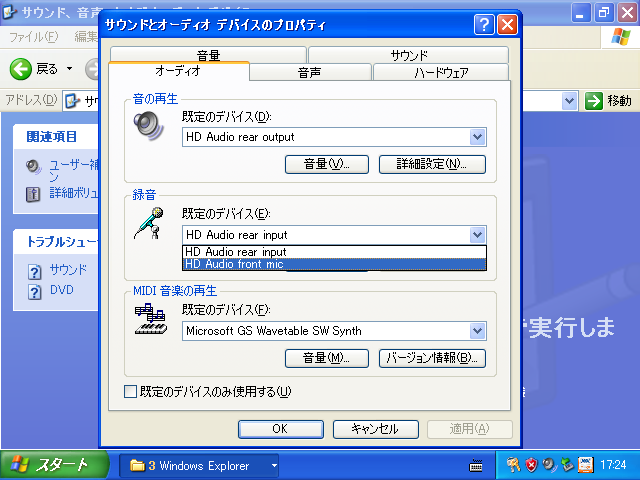Click the キャンセル button
640x480 pixels.
tap(376, 429)
